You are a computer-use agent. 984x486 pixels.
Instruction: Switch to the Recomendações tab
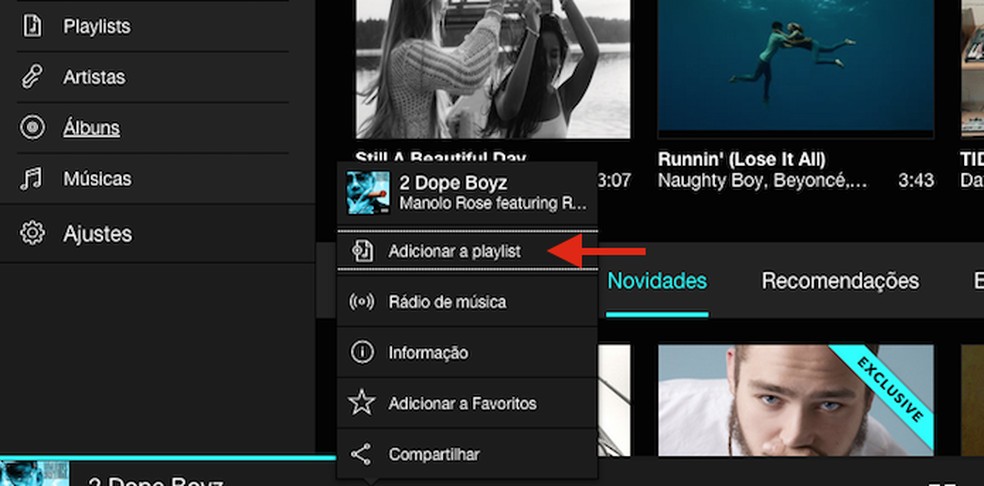(x=840, y=281)
